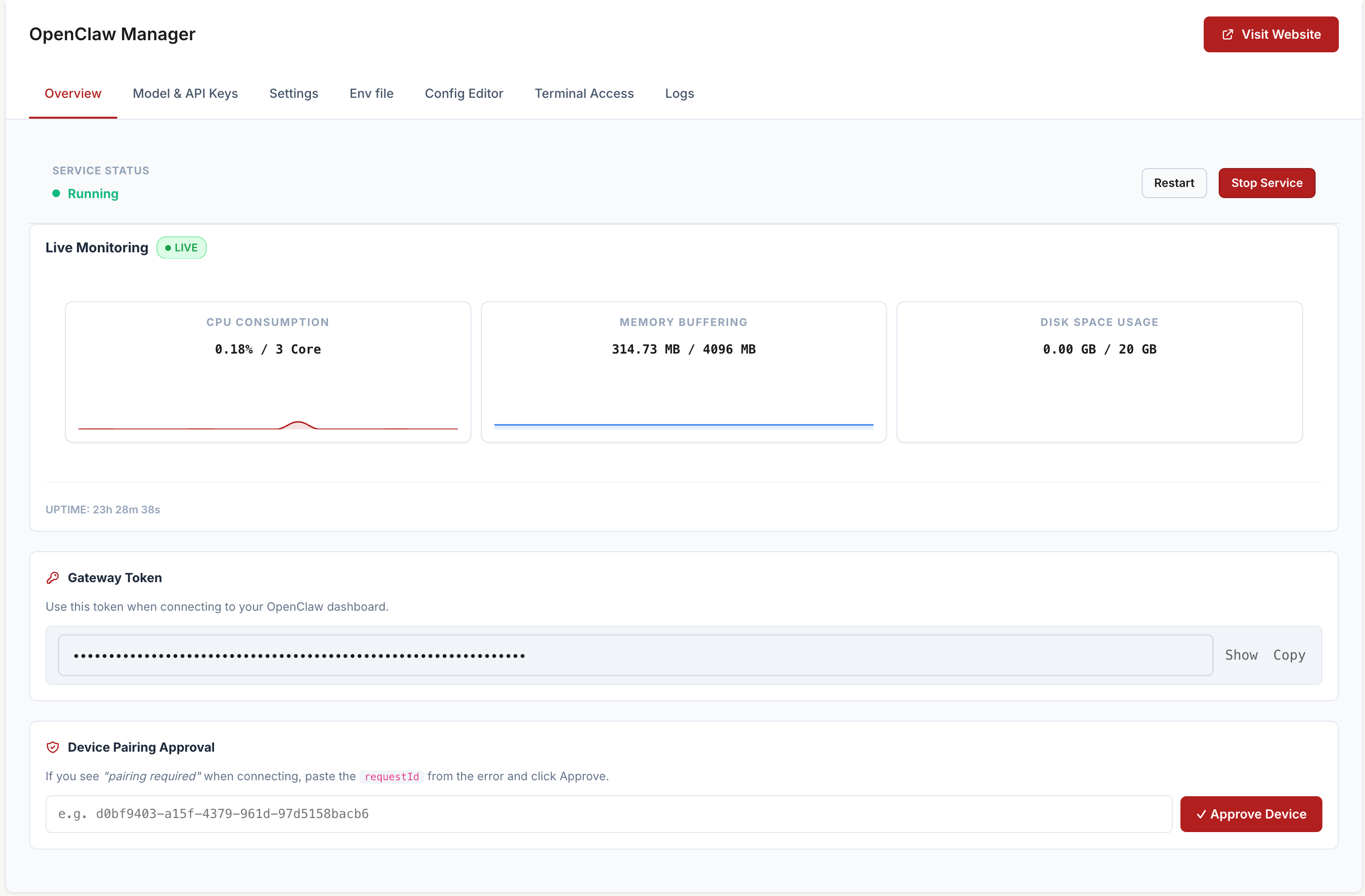
Task: Click the masked gateway token field
Action: point(636,655)
